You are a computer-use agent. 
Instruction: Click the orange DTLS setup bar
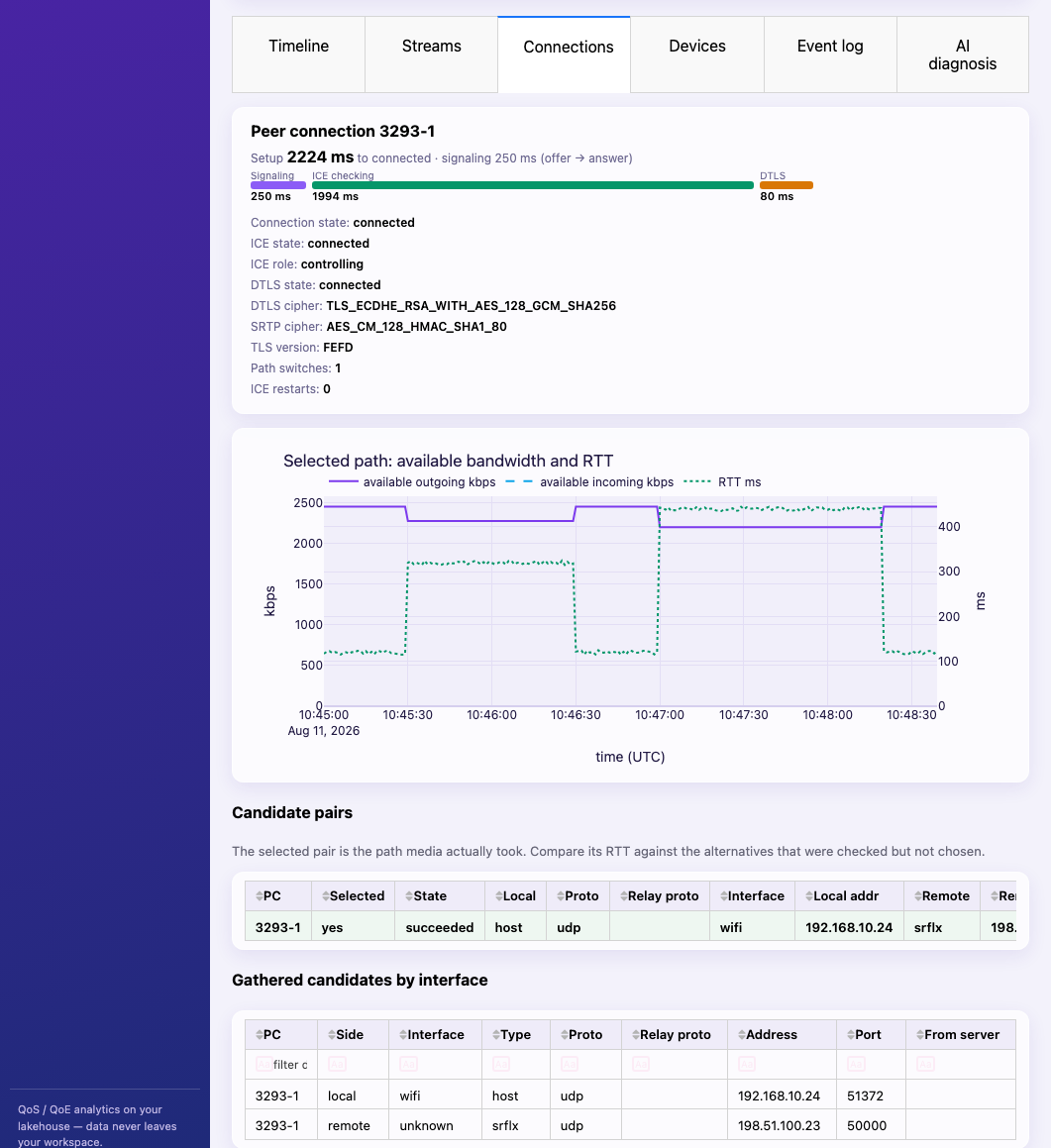click(x=787, y=185)
